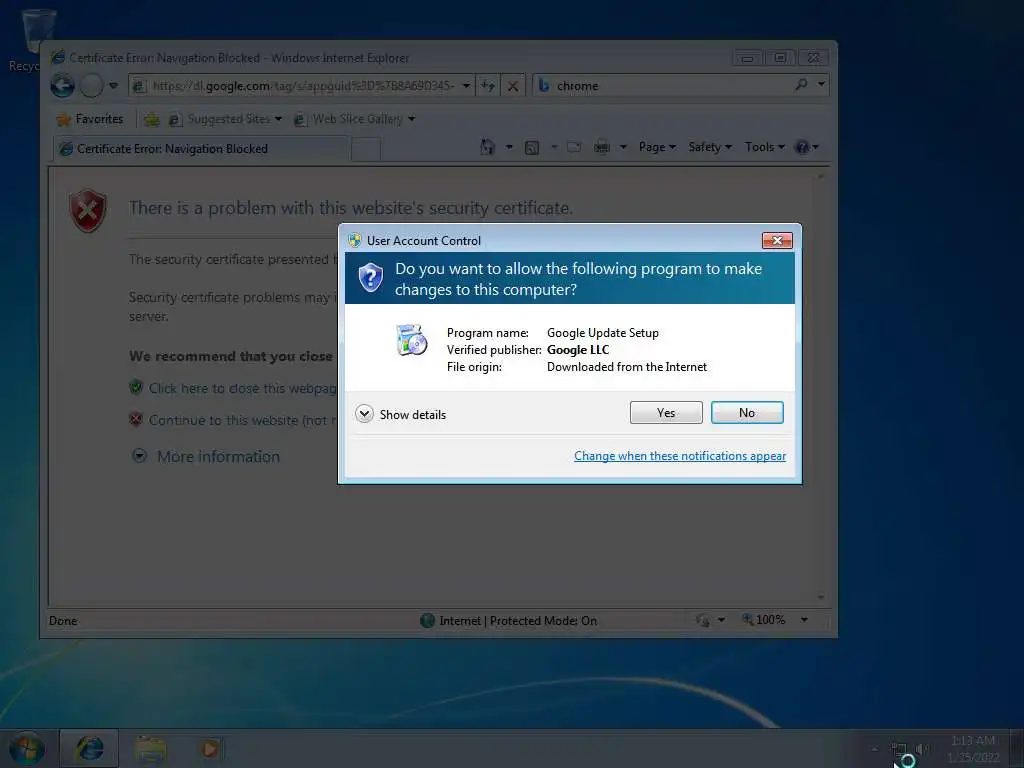This screenshot has width=1024, height=768.
Task: Click the 100% zoom level button
Action: pos(763,620)
